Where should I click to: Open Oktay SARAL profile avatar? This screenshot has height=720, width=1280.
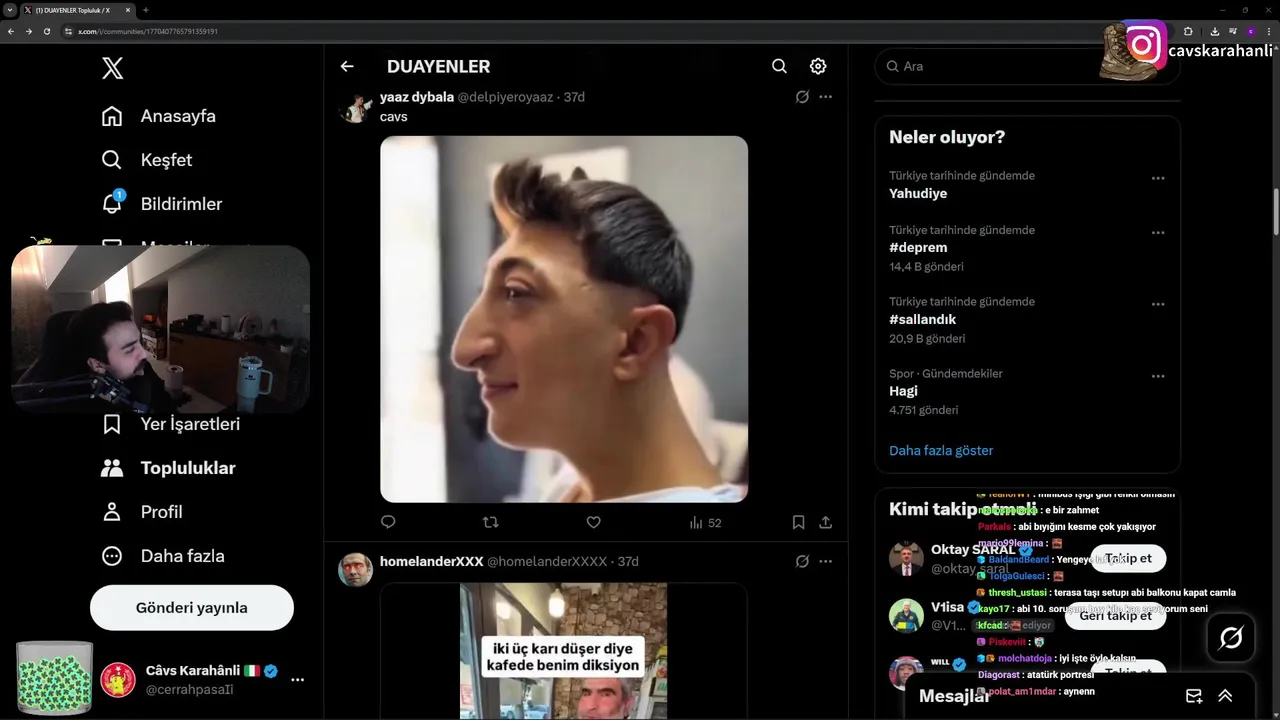click(906, 558)
